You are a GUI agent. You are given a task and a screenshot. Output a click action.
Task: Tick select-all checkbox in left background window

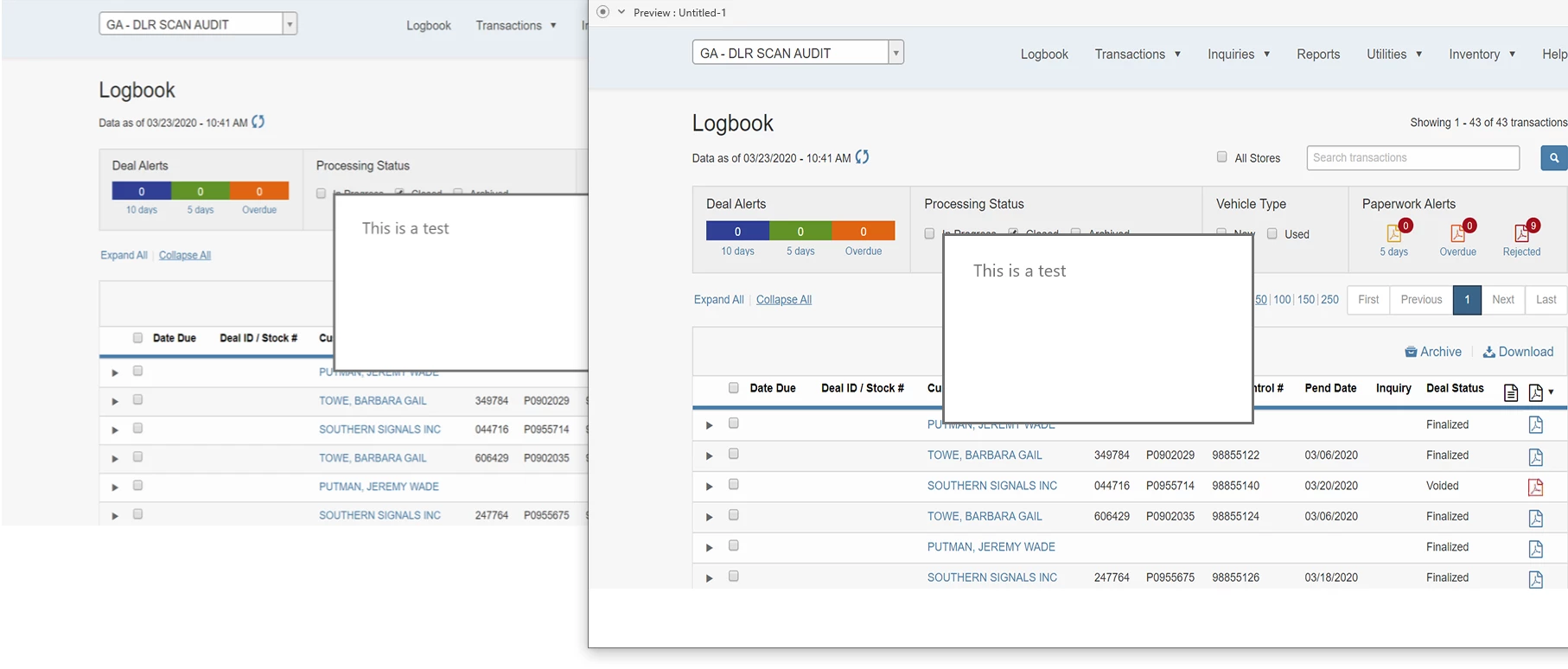point(137,338)
